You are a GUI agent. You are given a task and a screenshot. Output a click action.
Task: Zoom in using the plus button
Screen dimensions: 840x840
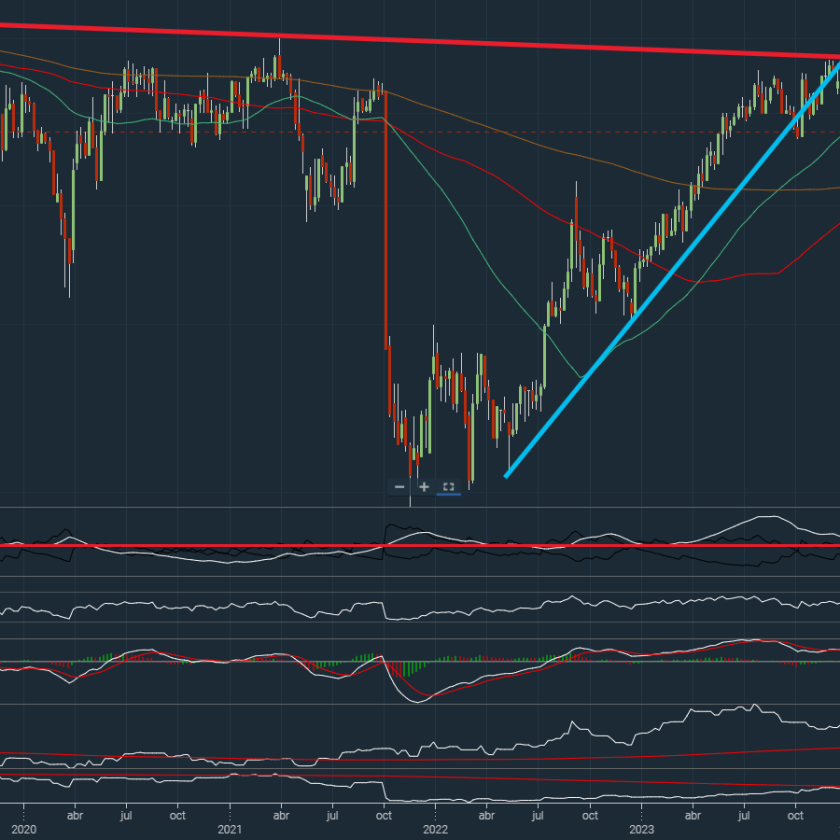coord(424,487)
